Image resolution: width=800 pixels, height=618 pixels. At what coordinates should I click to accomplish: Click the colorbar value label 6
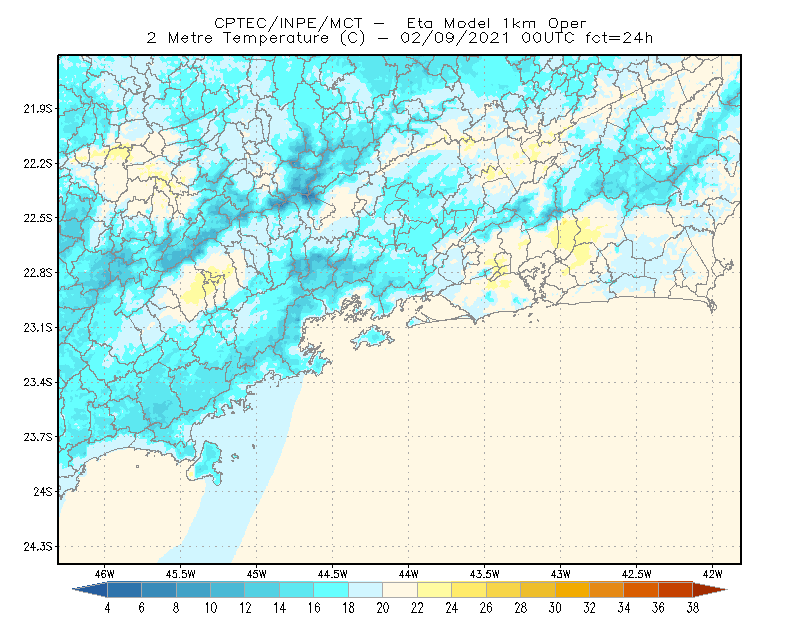point(141,608)
